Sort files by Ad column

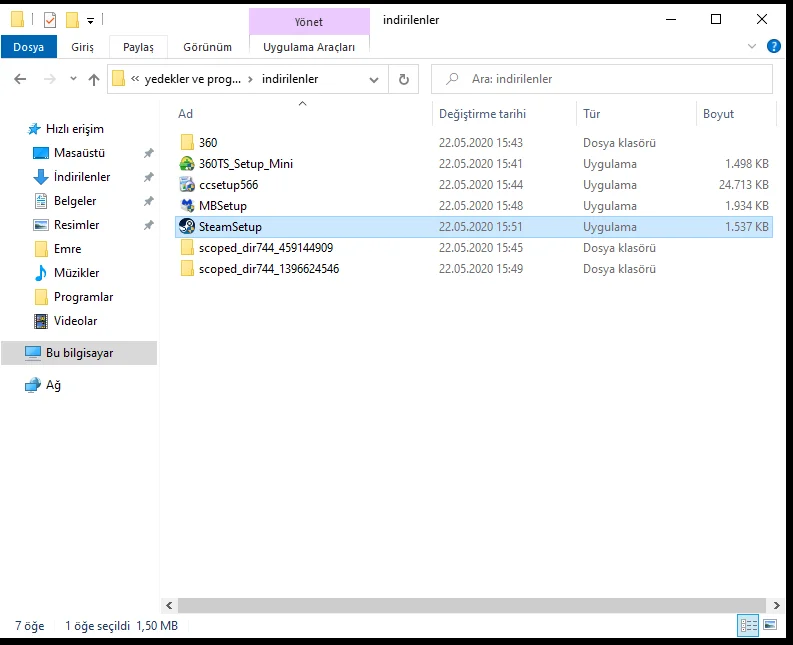click(x=185, y=114)
